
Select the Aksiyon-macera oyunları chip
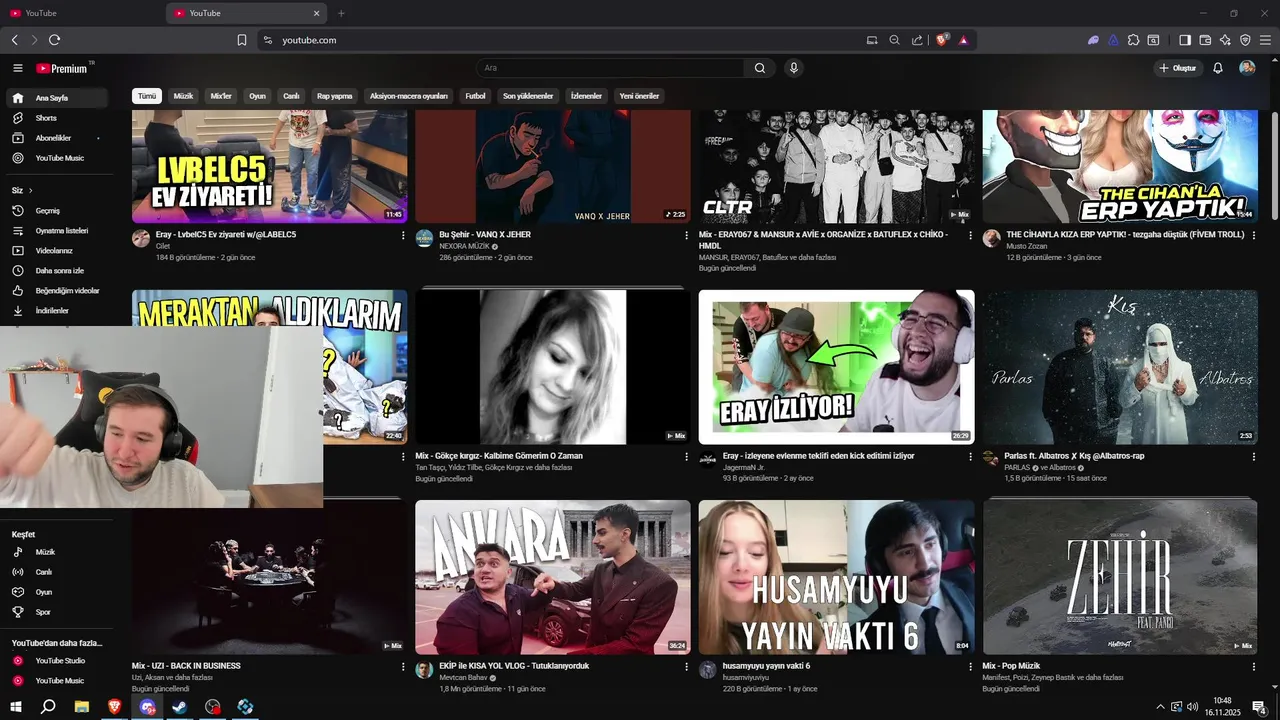click(409, 96)
